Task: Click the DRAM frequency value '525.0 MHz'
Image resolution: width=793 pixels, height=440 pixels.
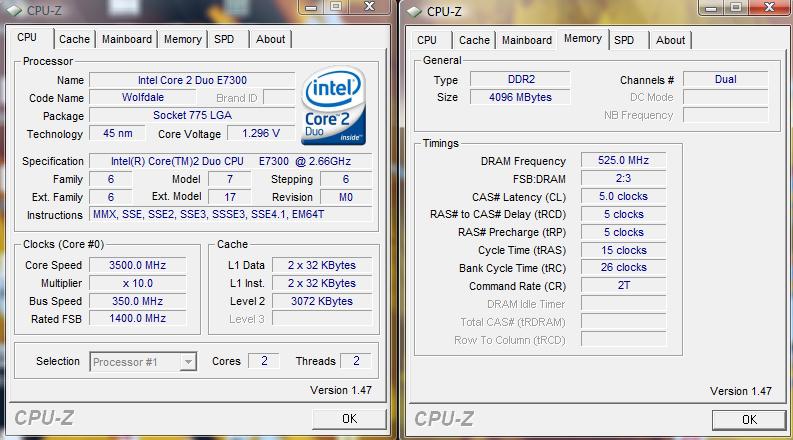Action: [624, 160]
